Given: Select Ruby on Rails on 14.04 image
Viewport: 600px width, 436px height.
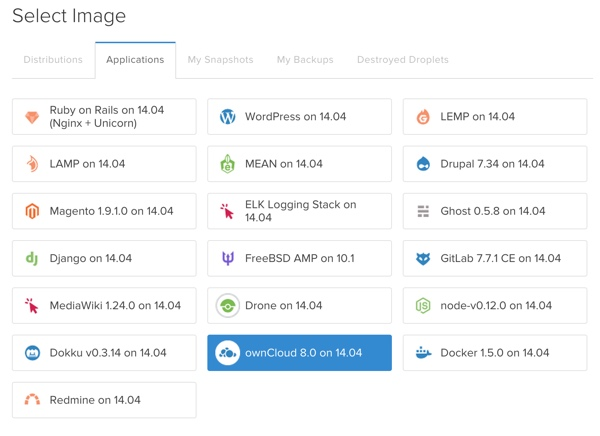Looking at the screenshot, I should click(104, 117).
